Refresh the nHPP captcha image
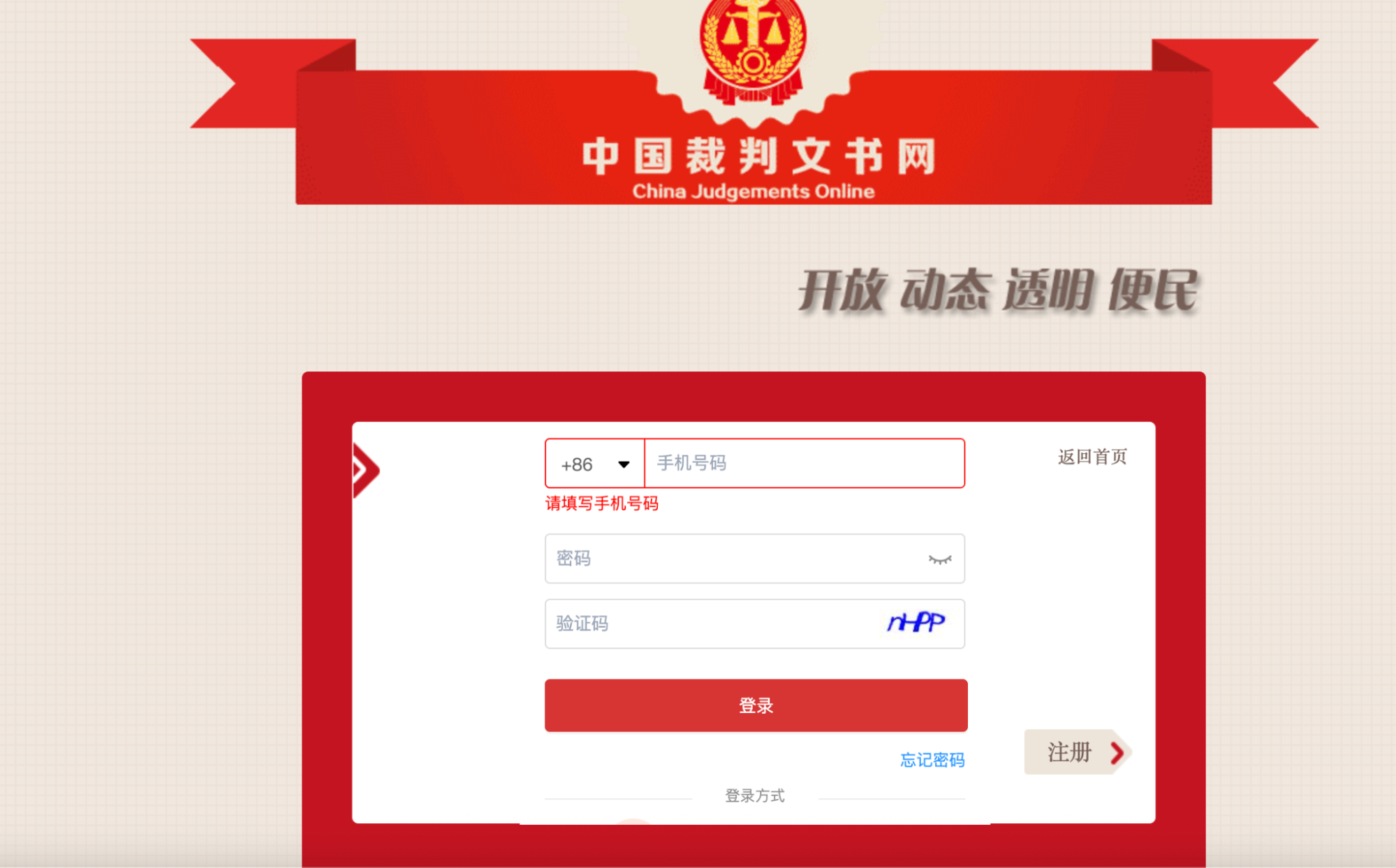This screenshot has width=1396, height=868. 916,622
